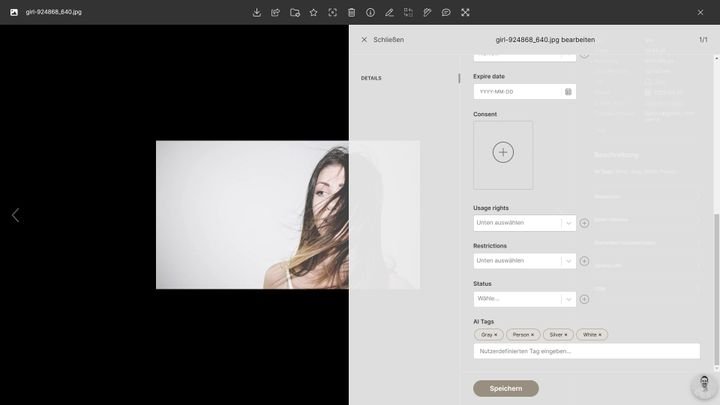Close the edit panel via Schließen

(382, 40)
